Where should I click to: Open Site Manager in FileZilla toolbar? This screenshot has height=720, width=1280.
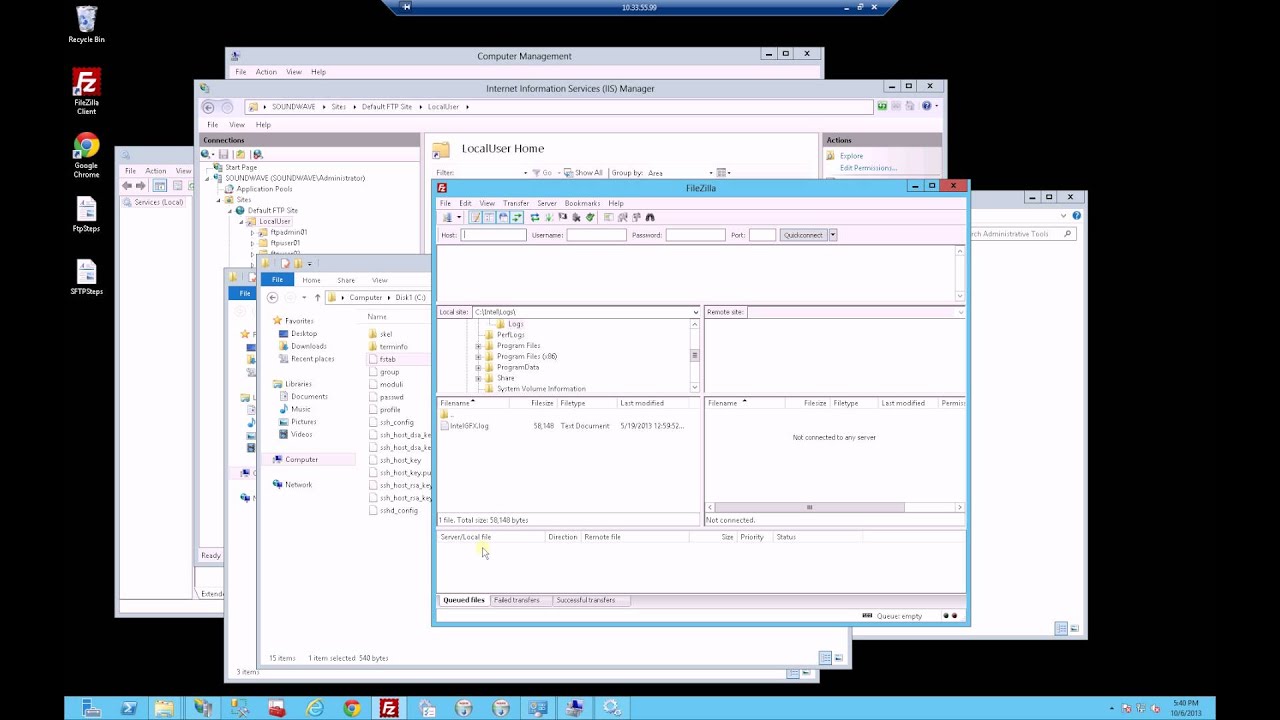click(x=446, y=217)
